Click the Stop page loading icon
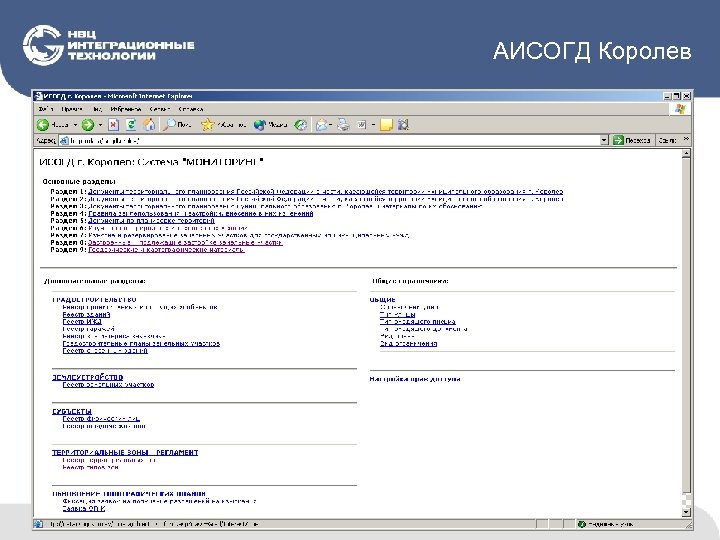 (x=113, y=125)
